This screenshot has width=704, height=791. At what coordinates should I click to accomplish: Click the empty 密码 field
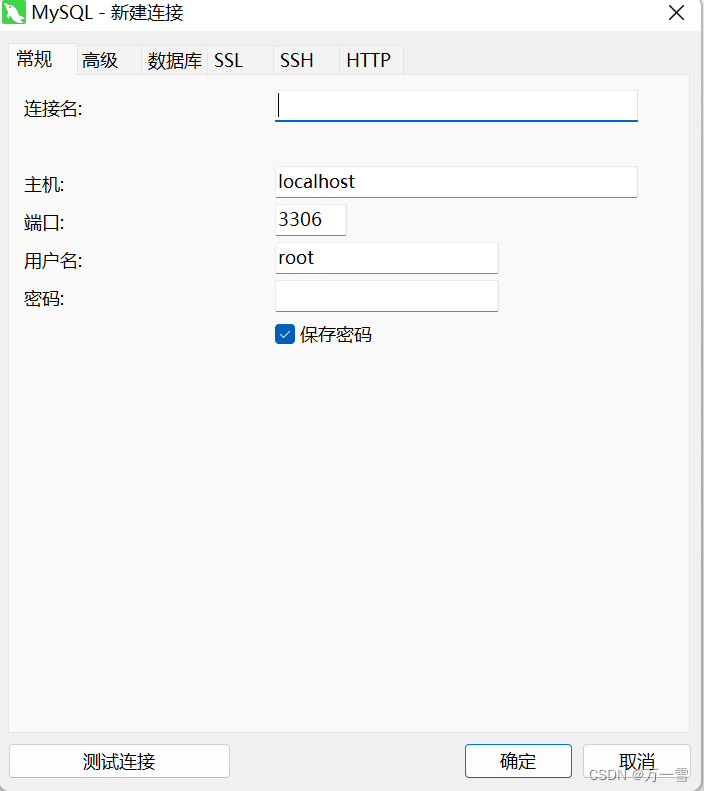[387, 296]
